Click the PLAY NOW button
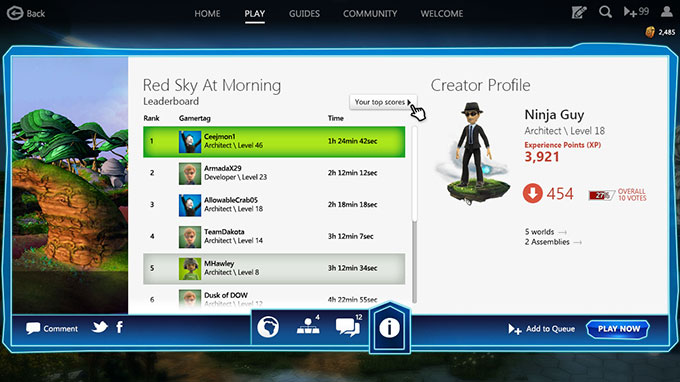The image size is (680, 382). point(618,329)
